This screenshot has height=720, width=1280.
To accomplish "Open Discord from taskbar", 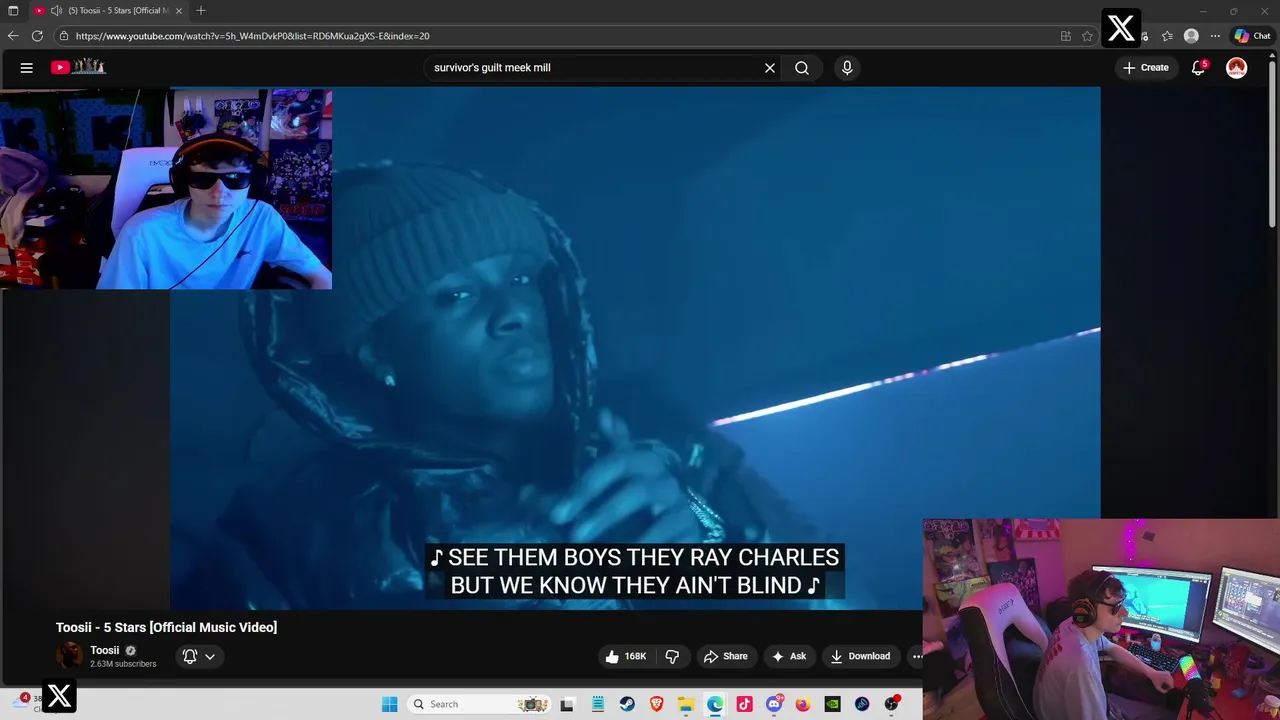I will click(x=774, y=704).
